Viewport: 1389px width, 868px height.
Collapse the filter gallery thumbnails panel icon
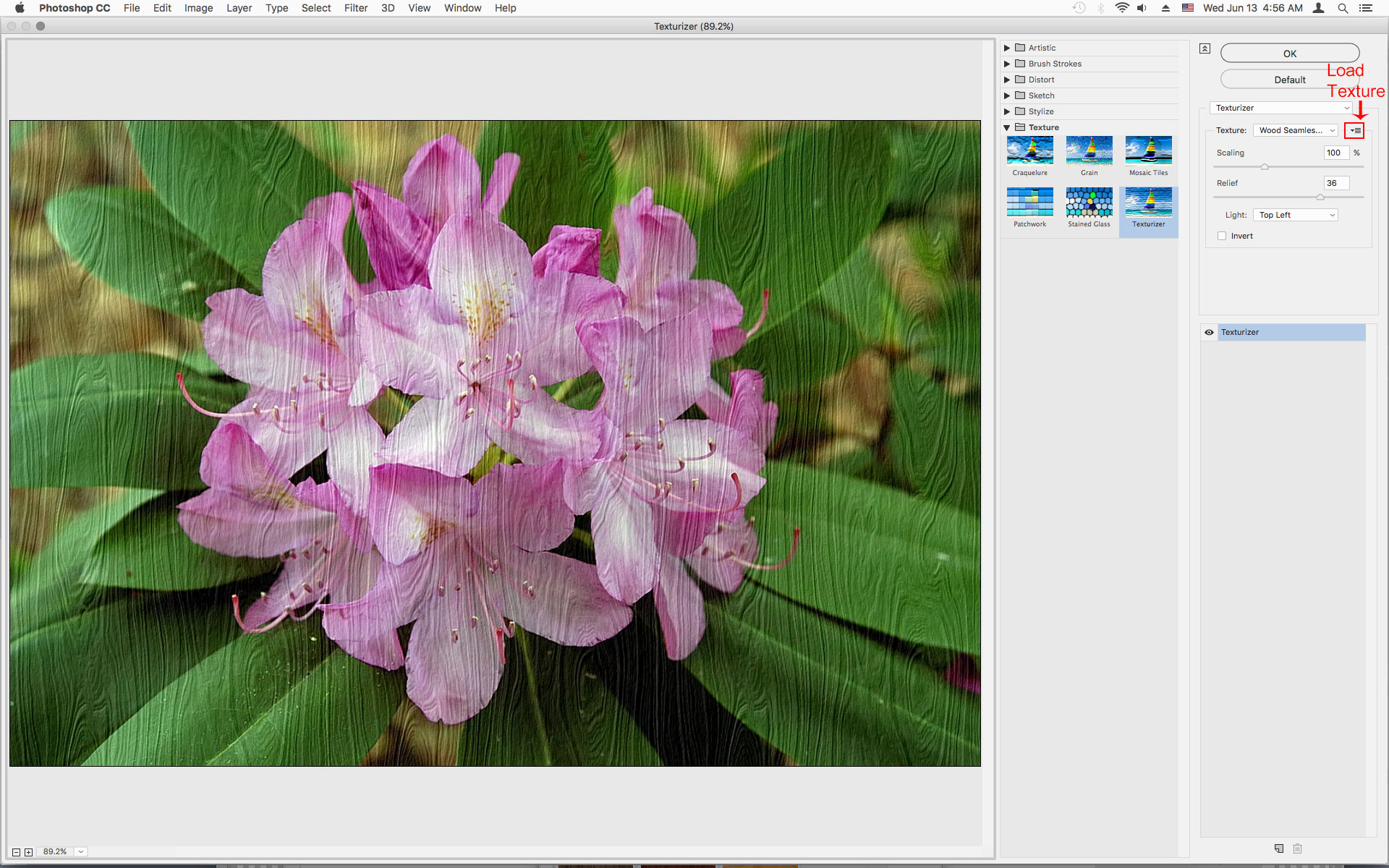pos(1205,48)
